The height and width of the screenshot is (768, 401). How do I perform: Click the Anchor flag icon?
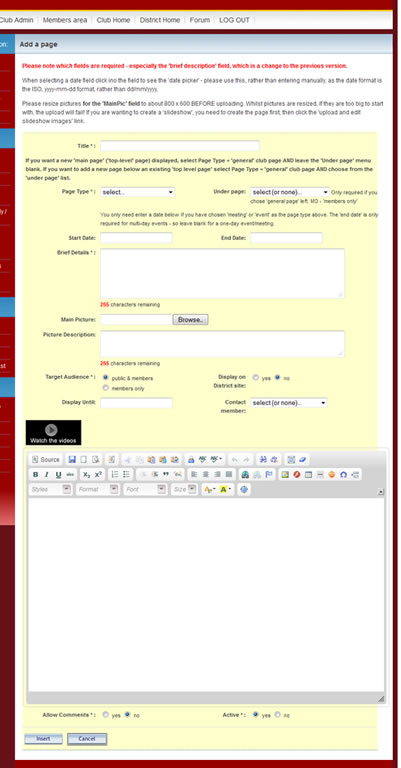click(269, 475)
